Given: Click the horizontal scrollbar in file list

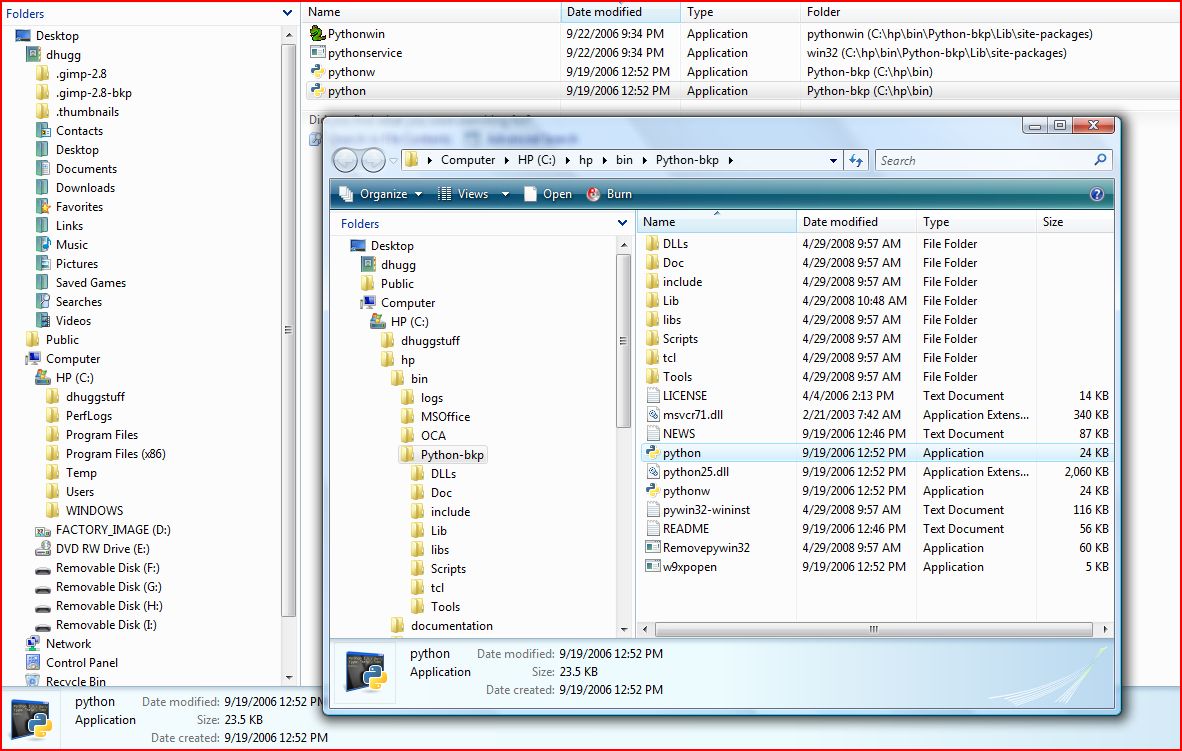Looking at the screenshot, I should point(874,629).
